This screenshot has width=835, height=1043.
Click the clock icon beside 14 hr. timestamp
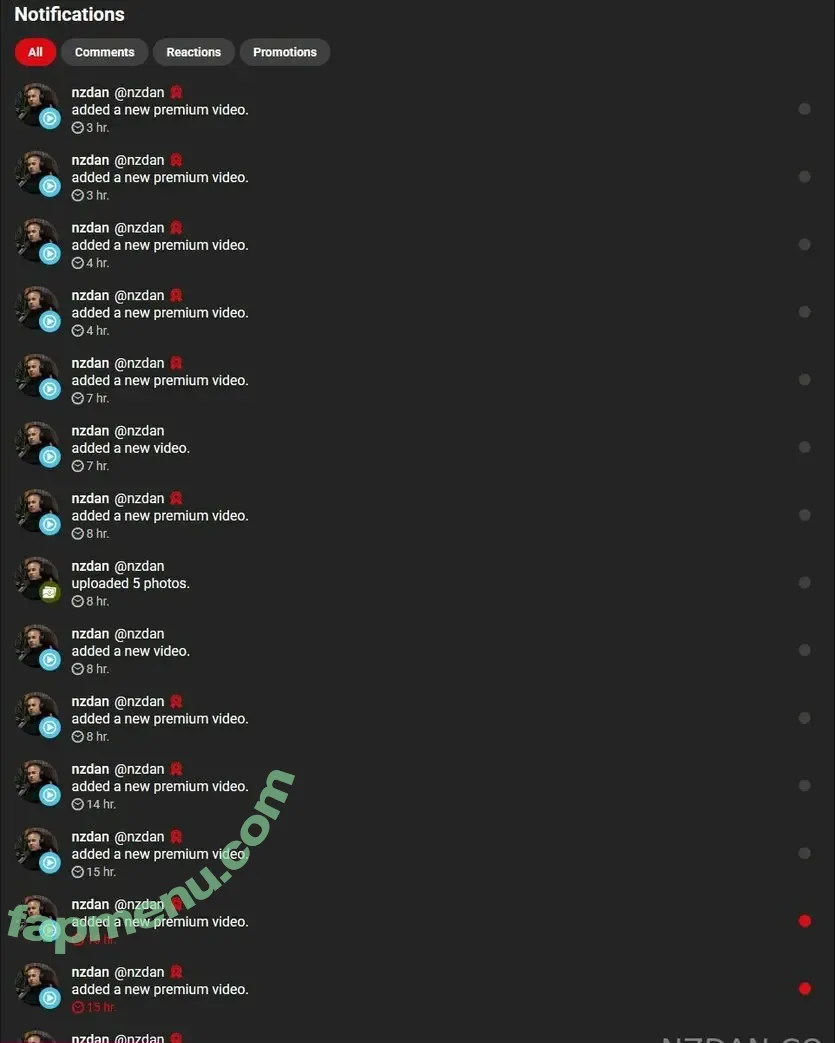[x=78, y=804]
